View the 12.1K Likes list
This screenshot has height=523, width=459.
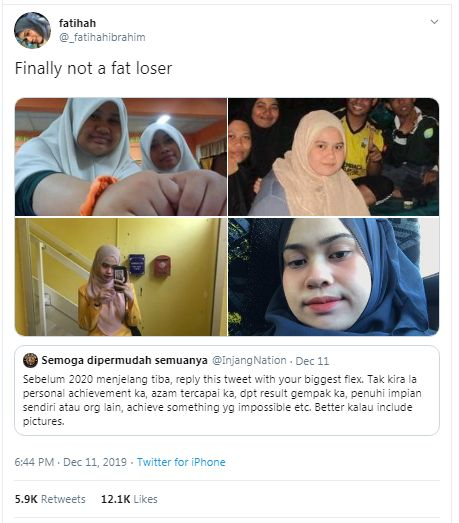point(129,499)
